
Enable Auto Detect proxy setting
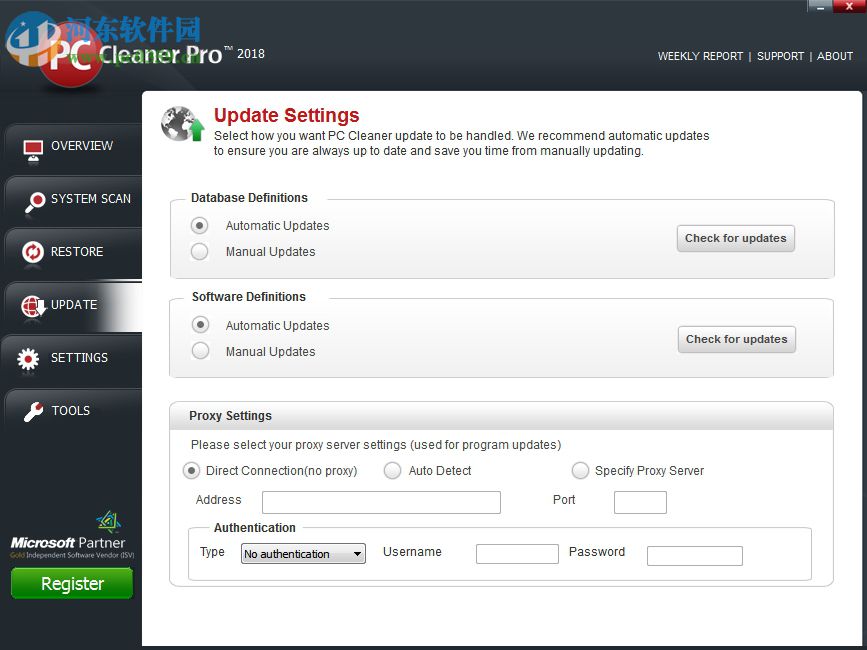click(x=392, y=470)
